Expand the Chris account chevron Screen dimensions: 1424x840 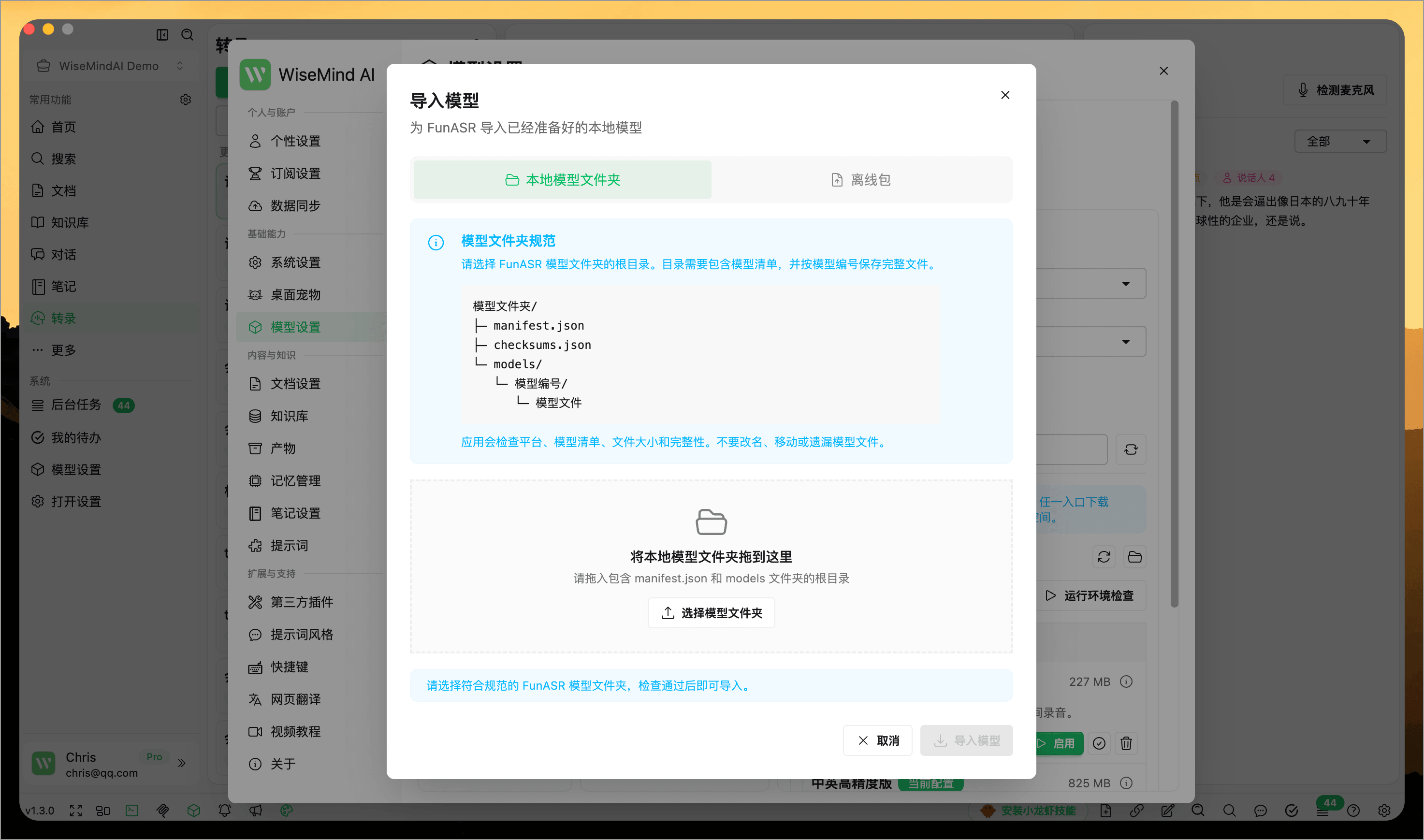pos(182,763)
